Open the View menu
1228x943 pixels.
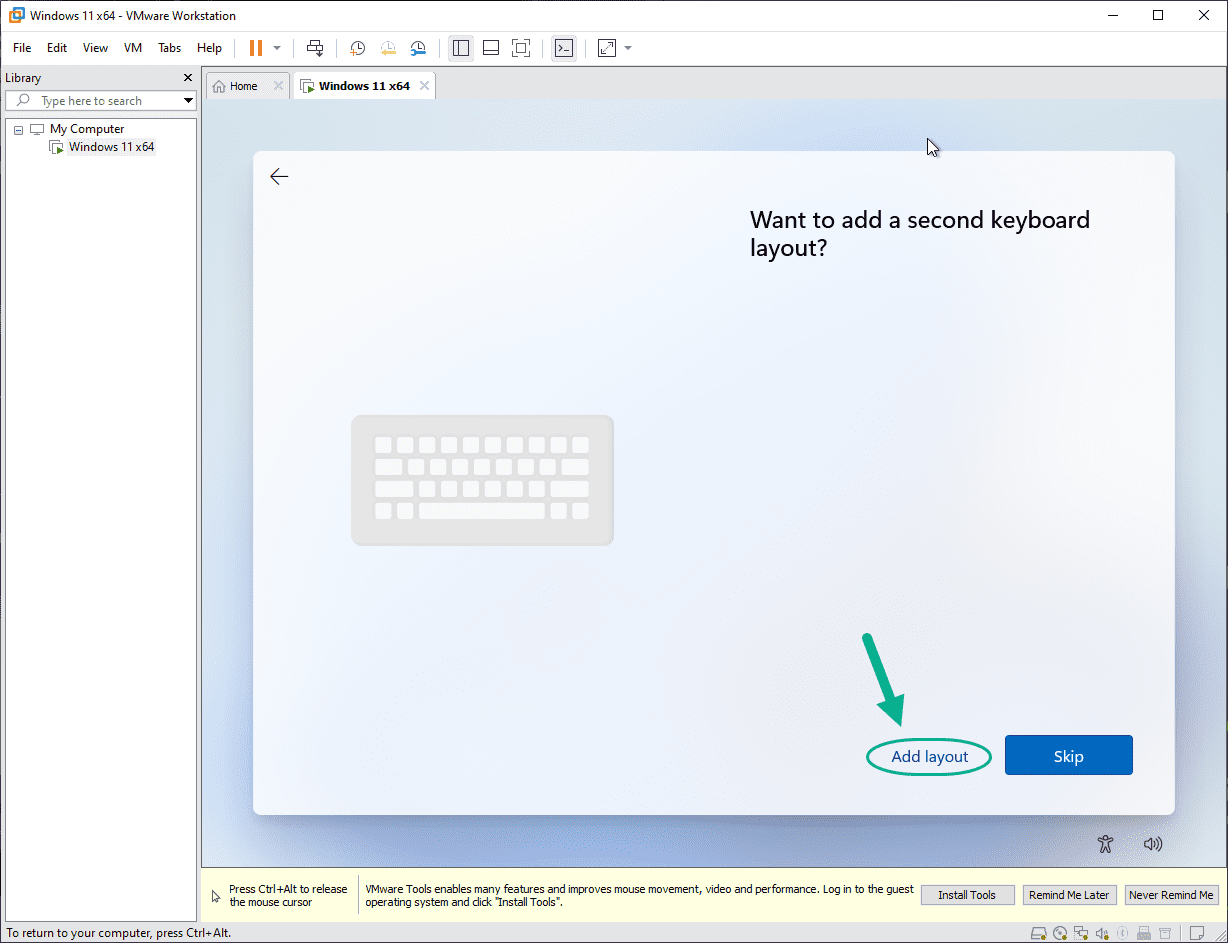tap(95, 48)
